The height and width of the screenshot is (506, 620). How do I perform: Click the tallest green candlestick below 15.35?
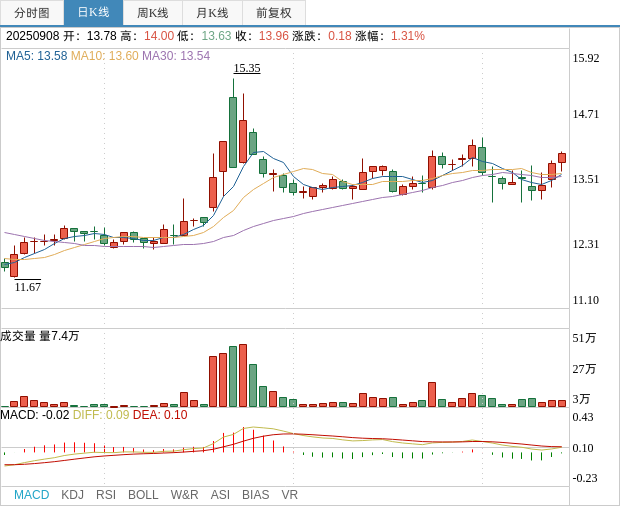pos(233,132)
